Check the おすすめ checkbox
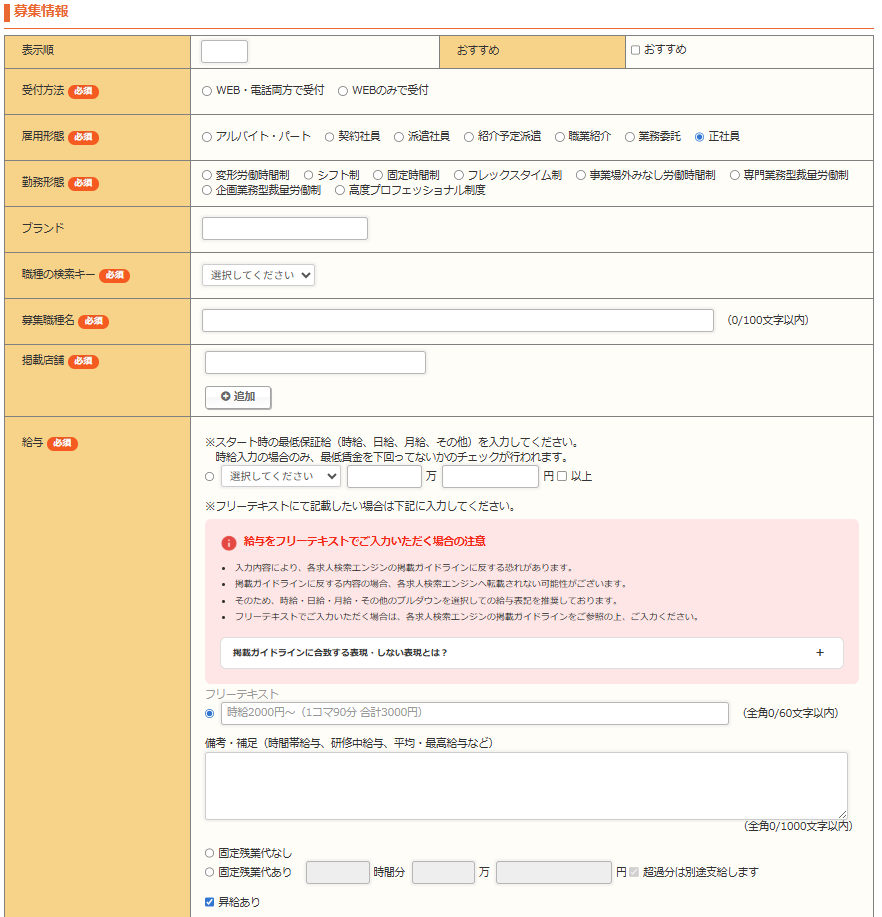This screenshot has width=882, height=917. point(636,50)
